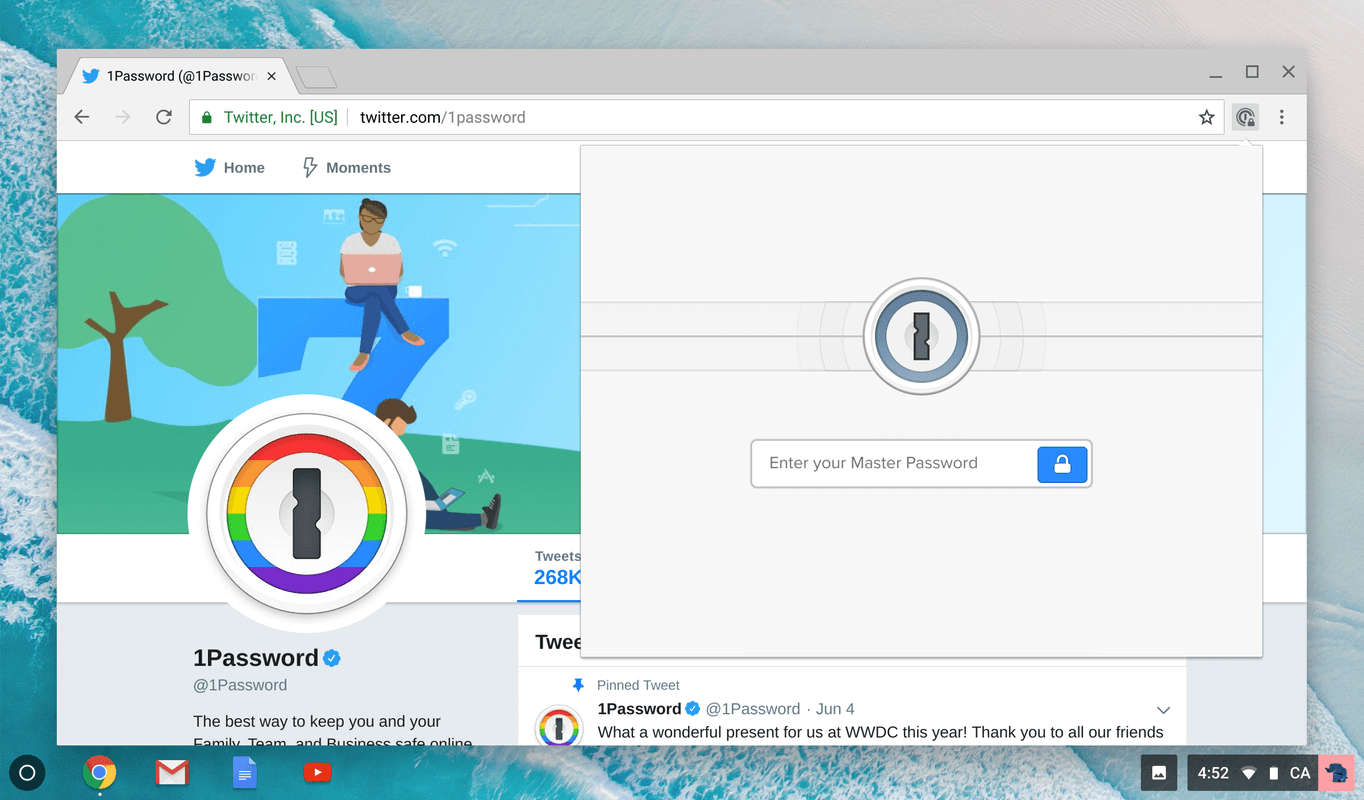Select the Tweets 268K tab
This screenshot has height=800, width=1364.
click(557, 567)
